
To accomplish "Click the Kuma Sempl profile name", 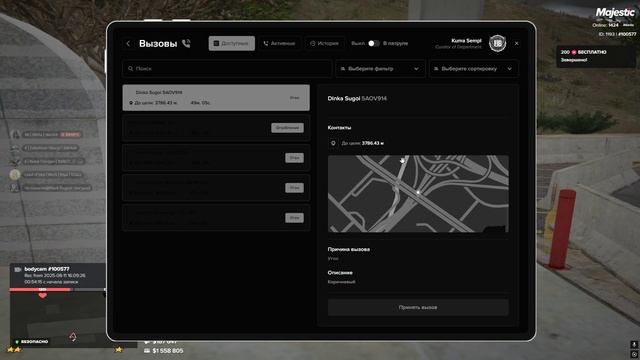I will click(x=466, y=40).
